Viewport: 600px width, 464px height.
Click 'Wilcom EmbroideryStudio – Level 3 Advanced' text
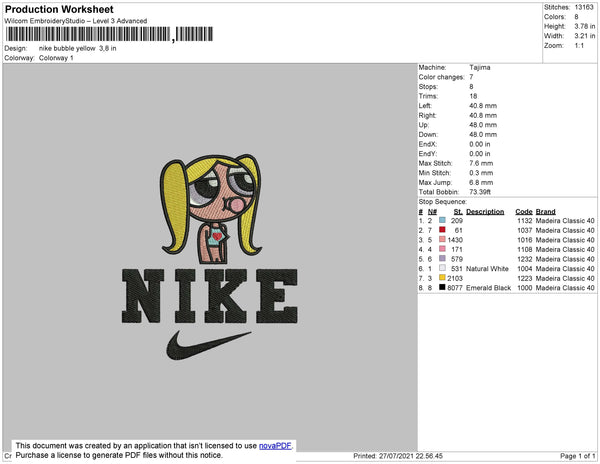pos(76,21)
